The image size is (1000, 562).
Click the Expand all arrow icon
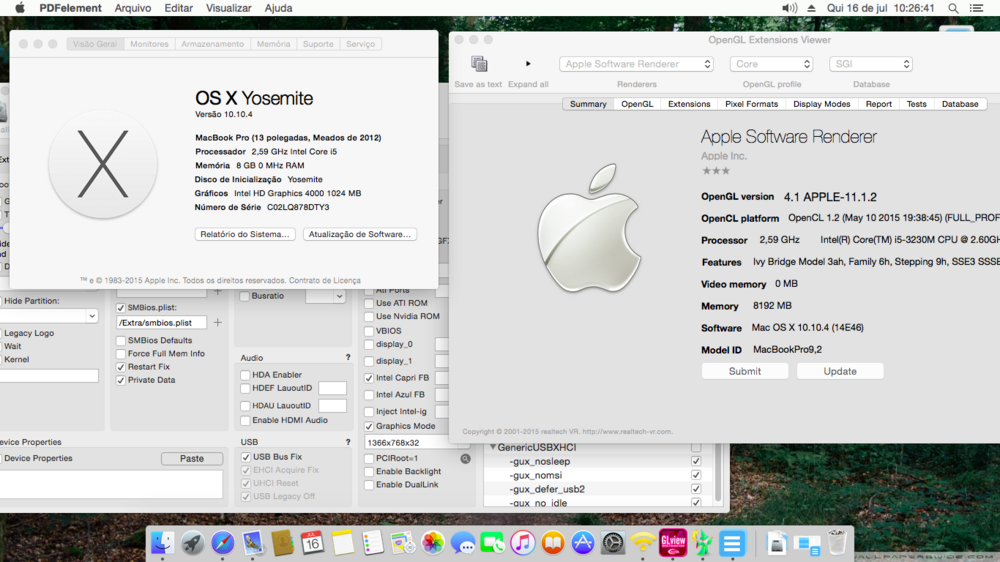pos(528,64)
